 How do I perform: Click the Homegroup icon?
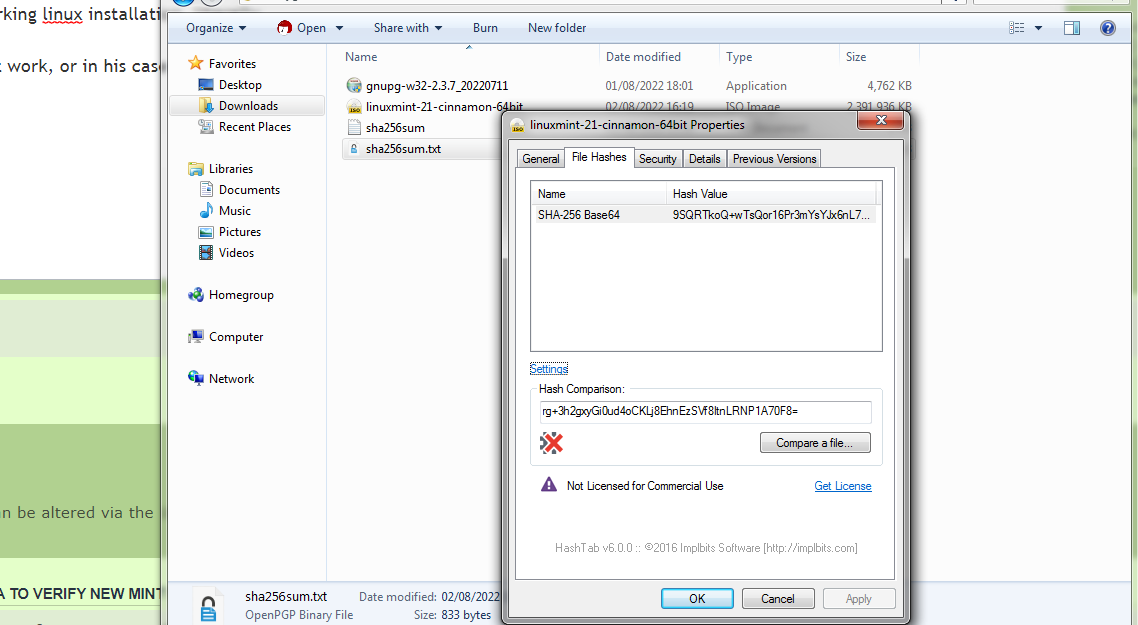tap(196, 295)
